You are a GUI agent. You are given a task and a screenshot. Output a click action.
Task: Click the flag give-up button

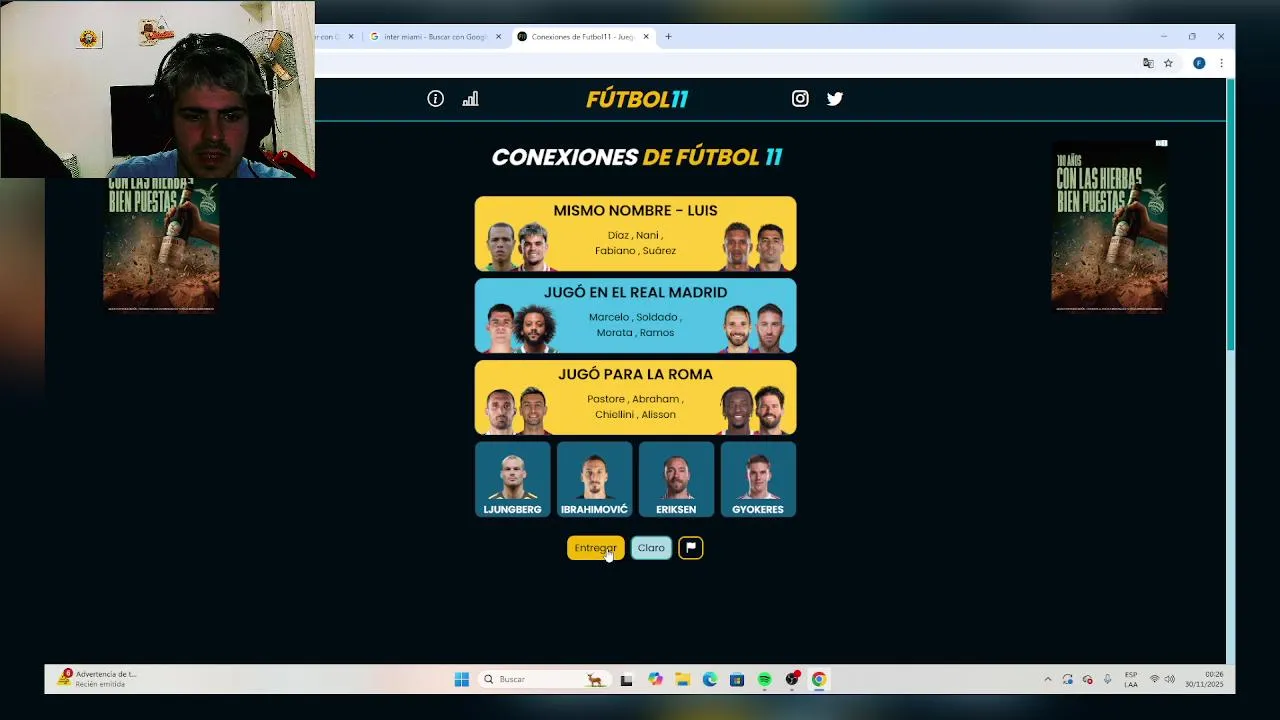pos(691,547)
